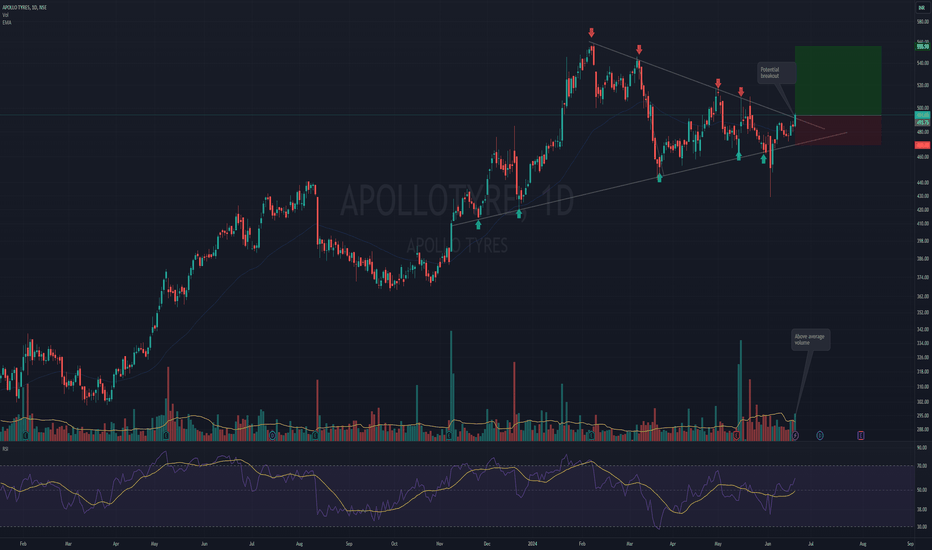This screenshot has height=550, width=932.
Task: Select the descending upper trendline of the triangle
Action: (x=707, y=85)
